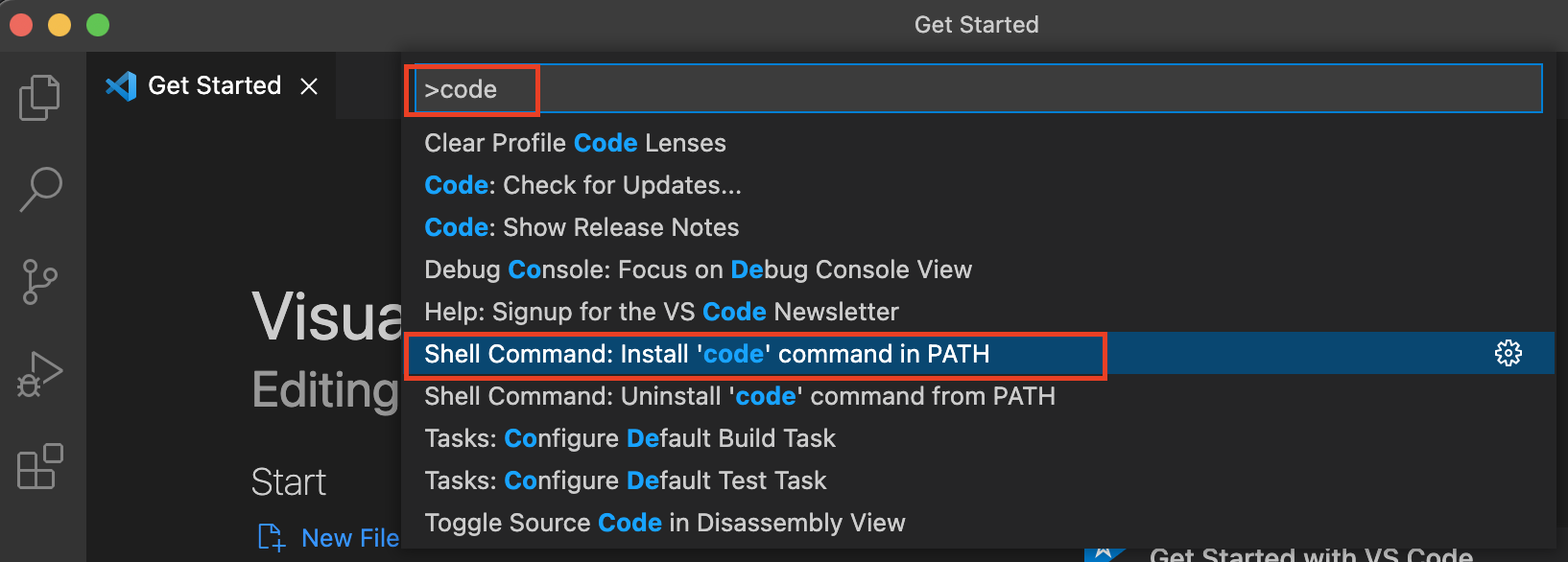Choose Configure Default Build Task
This screenshot has width=1568, height=562.
tap(630, 438)
